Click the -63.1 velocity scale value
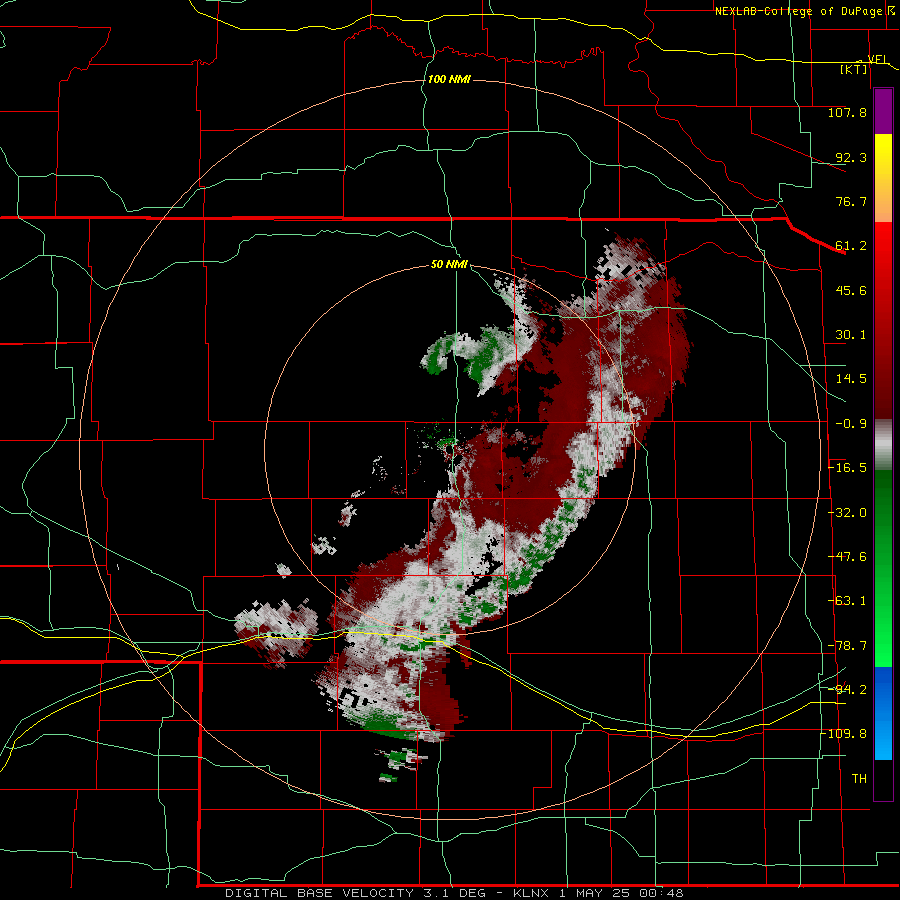This screenshot has height=900, width=900. click(x=848, y=601)
